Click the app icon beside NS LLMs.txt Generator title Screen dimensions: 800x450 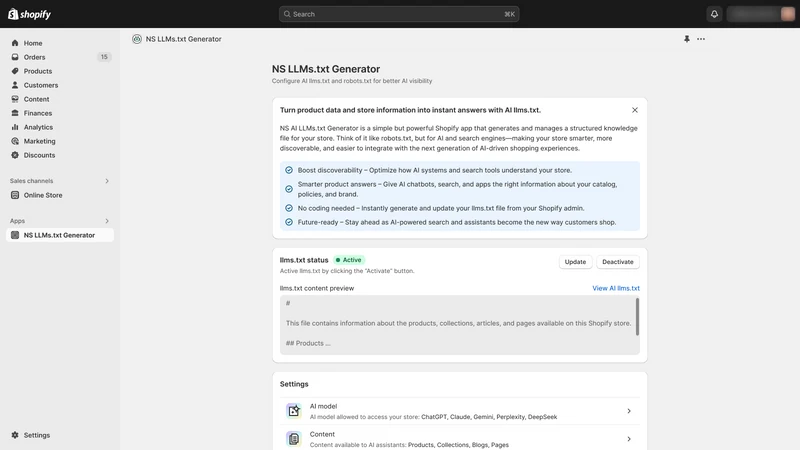pyautogui.click(x=137, y=39)
